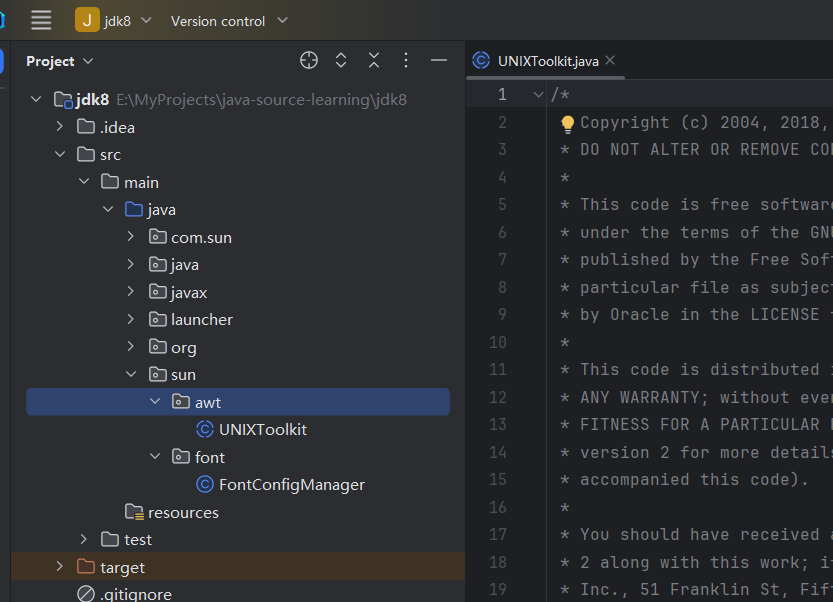Select the UNIXToolkit.java editor tab

click(x=547, y=61)
